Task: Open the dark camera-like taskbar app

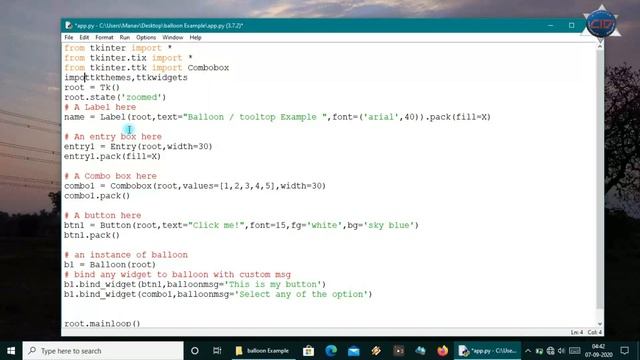Action: pos(398,351)
